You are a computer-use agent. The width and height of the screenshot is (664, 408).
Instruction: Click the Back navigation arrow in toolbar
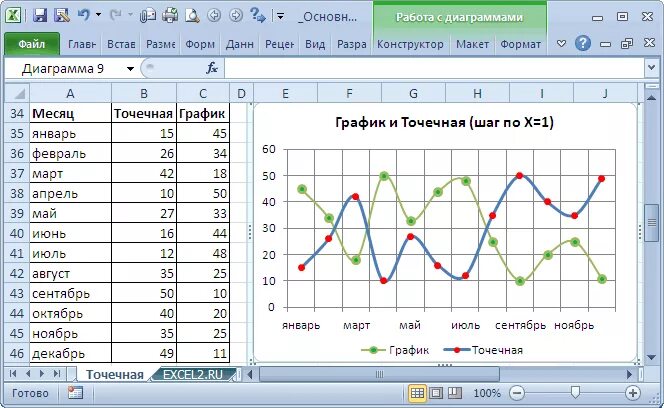pos(214,16)
